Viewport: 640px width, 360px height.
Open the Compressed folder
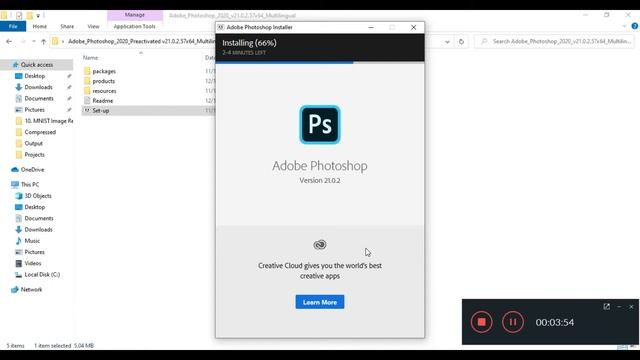(40, 132)
